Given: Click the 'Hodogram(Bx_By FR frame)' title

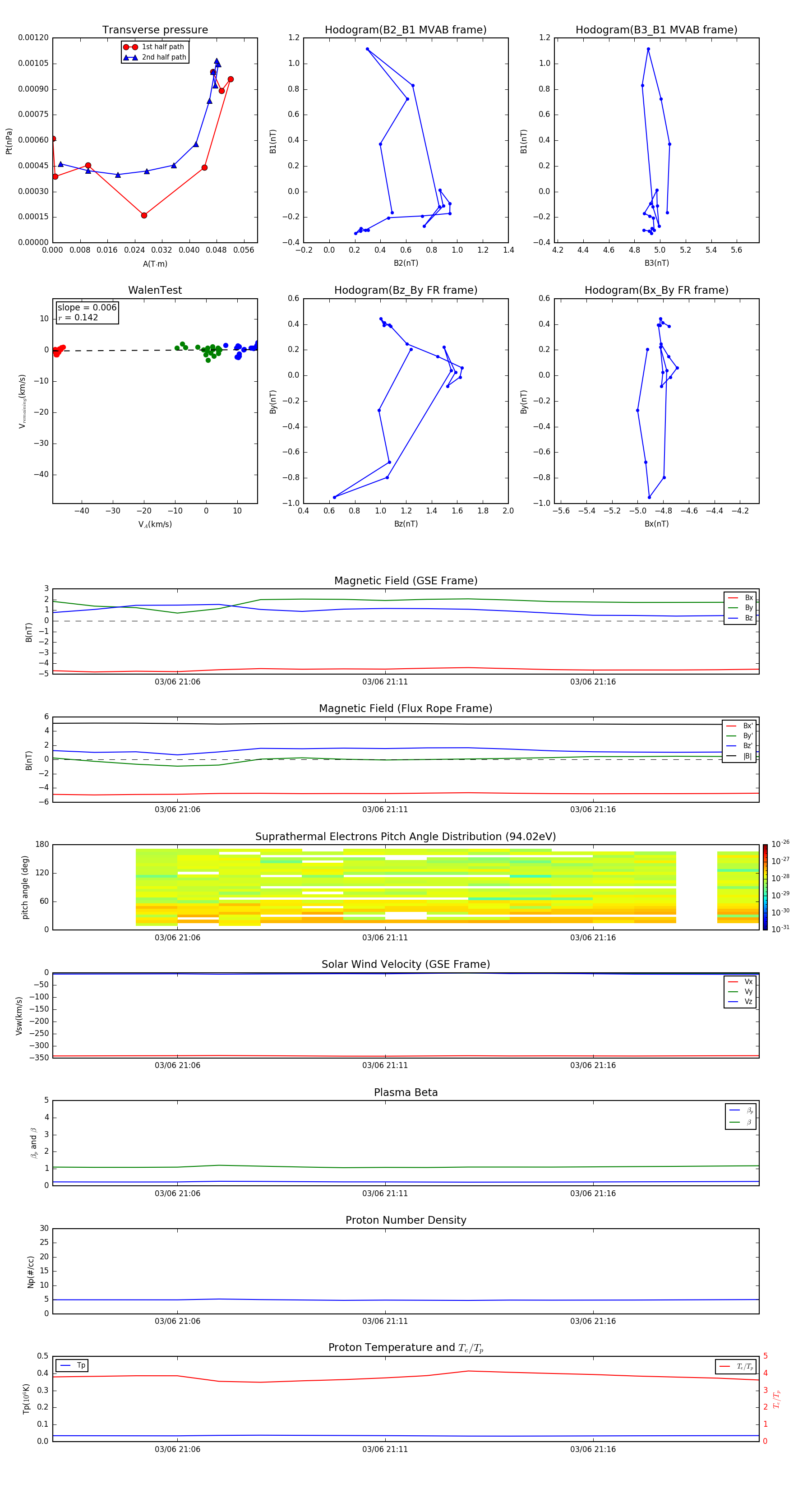Looking at the screenshot, I should (x=656, y=290).
